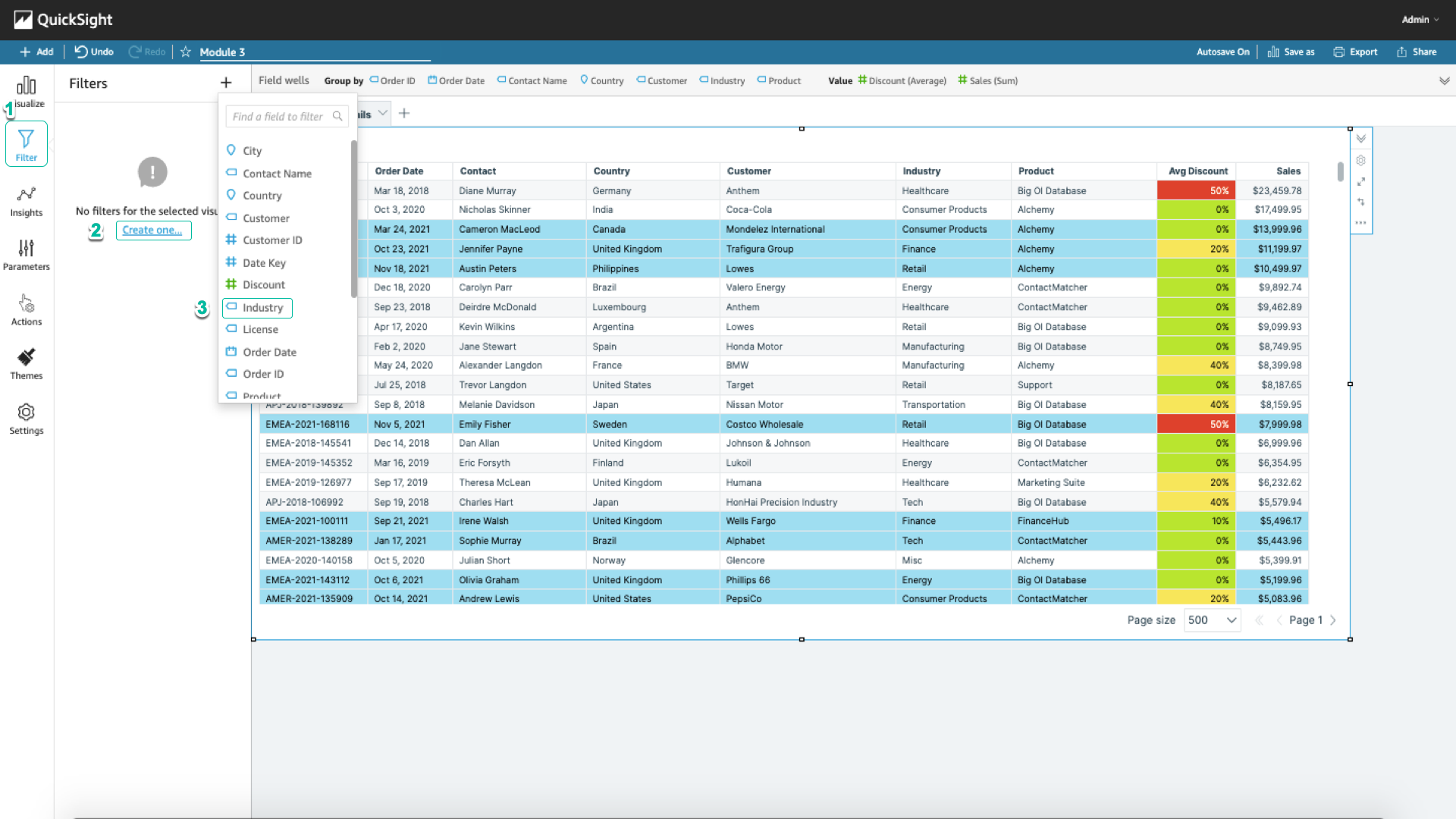The image size is (1456, 819).
Task: Click the Industry column header
Action: [952, 171]
